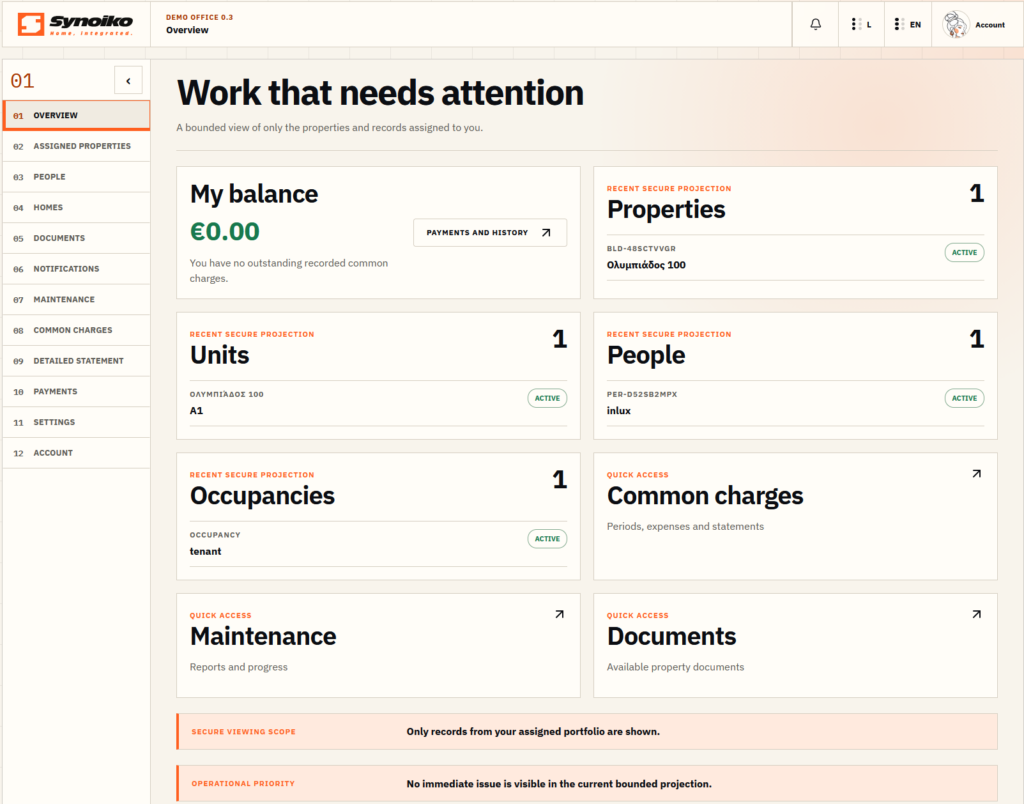Collapse the sidebar with the chevron button
Screen dimensions: 1024x804
[x=128, y=80]
